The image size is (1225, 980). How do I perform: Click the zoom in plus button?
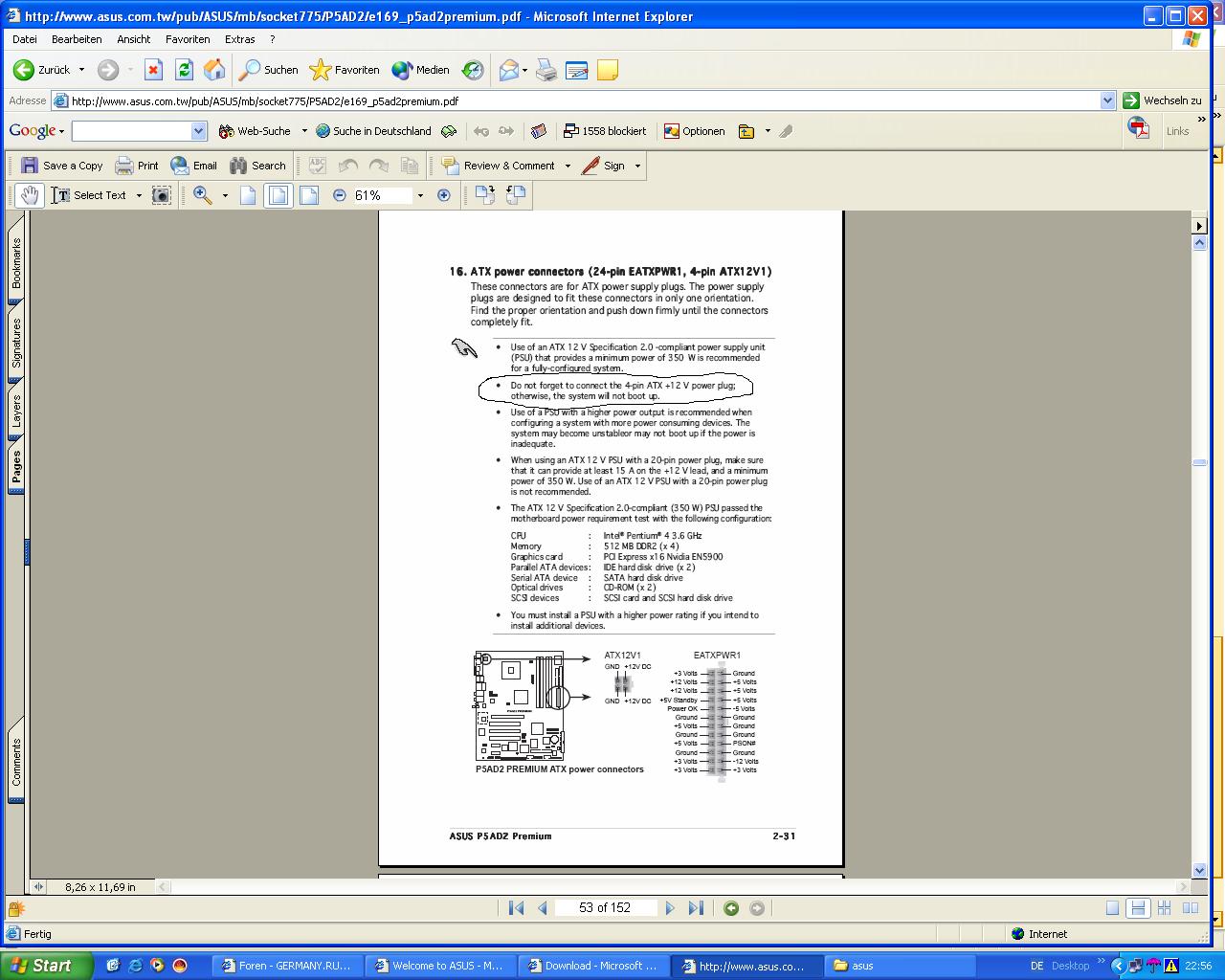click(443, 195)
